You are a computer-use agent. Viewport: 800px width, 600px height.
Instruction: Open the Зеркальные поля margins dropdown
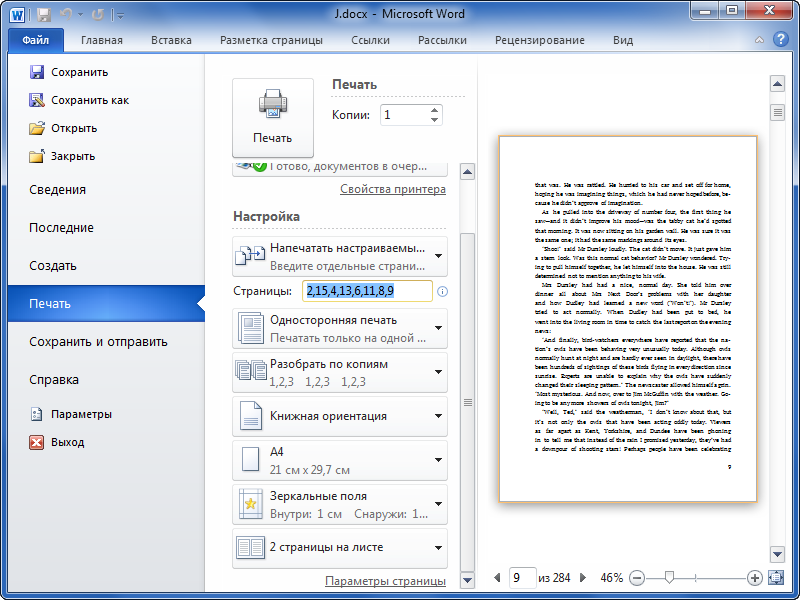[x=438, y=504]
